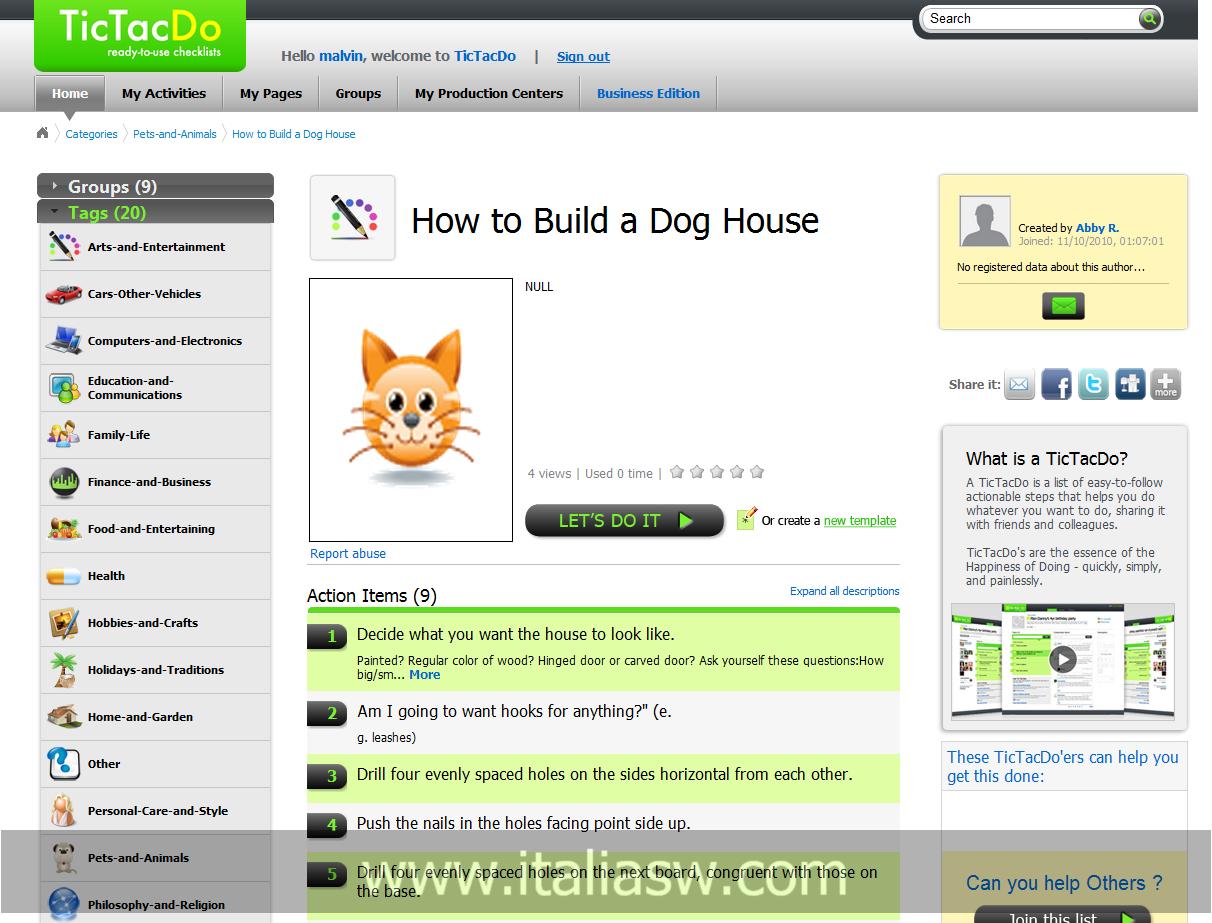The height and width of the screenshot is (923, 1212).
Task: Select action item 3 Drill four holes
Action: coord(603,776)
